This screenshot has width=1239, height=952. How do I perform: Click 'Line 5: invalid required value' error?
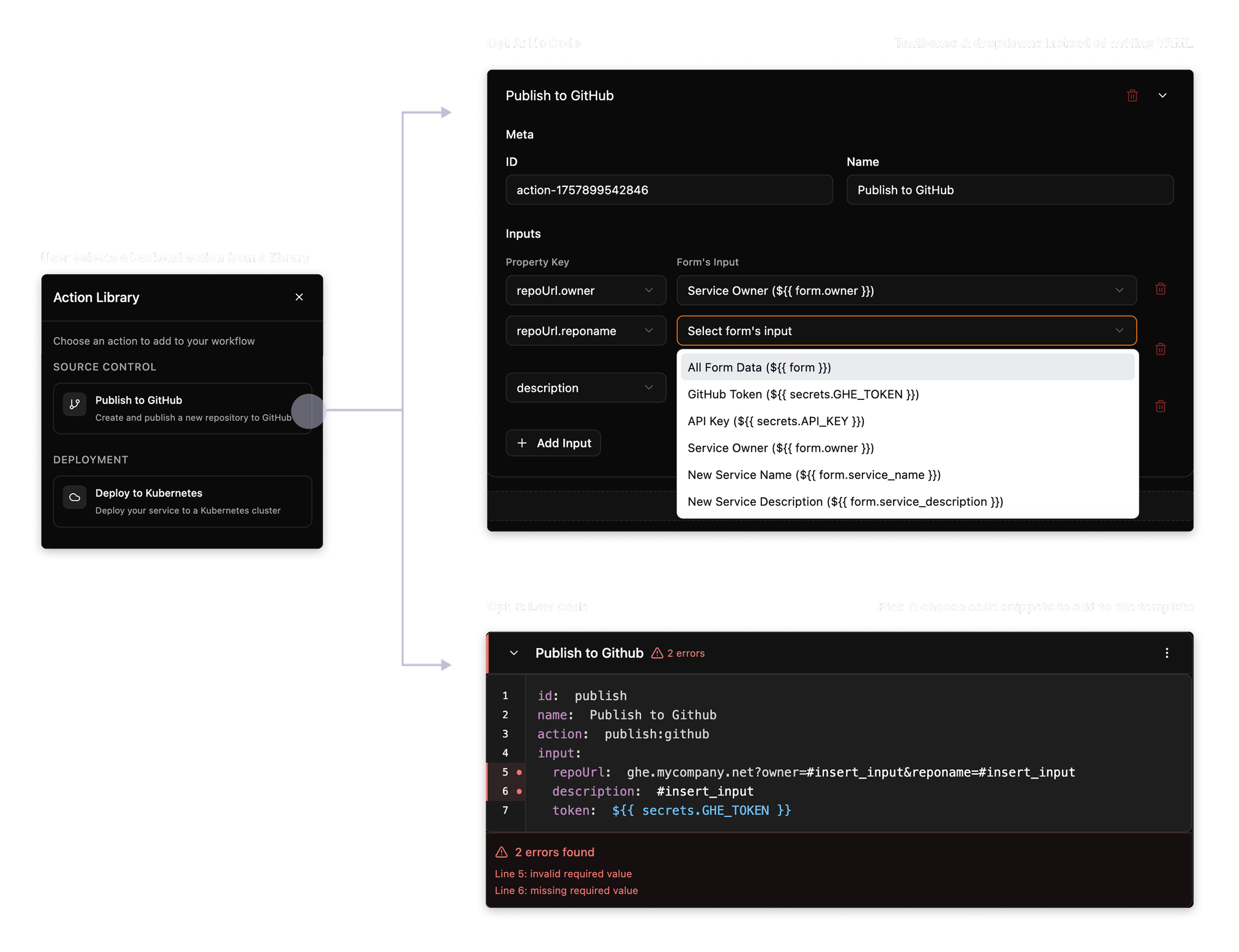[563, 874]
